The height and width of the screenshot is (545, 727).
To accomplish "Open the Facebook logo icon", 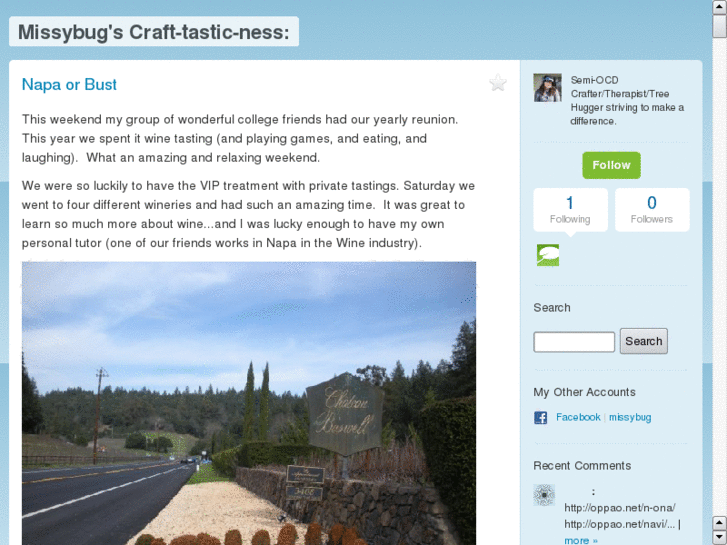I will pos(540,417).
